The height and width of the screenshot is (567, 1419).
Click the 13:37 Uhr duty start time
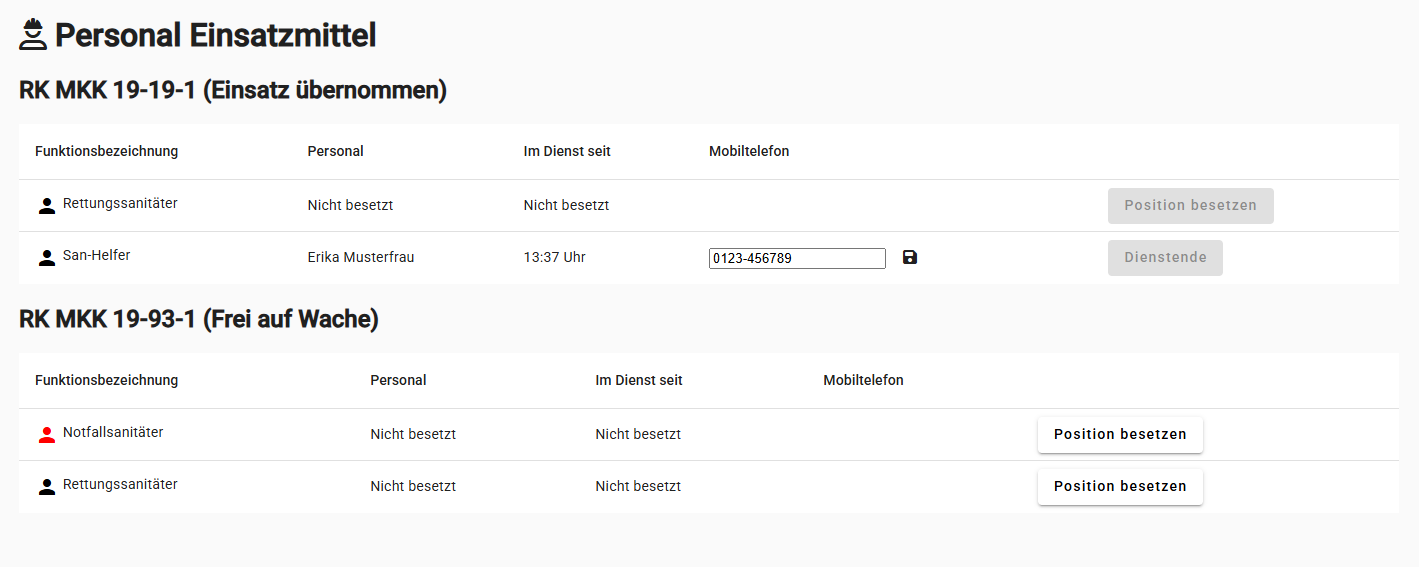(x=554, y=257)
